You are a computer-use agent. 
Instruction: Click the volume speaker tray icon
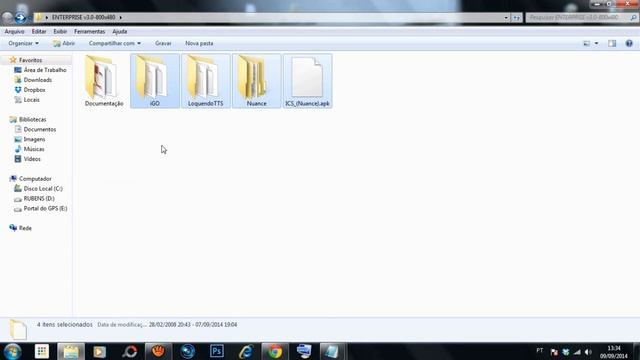coord(588,352)
